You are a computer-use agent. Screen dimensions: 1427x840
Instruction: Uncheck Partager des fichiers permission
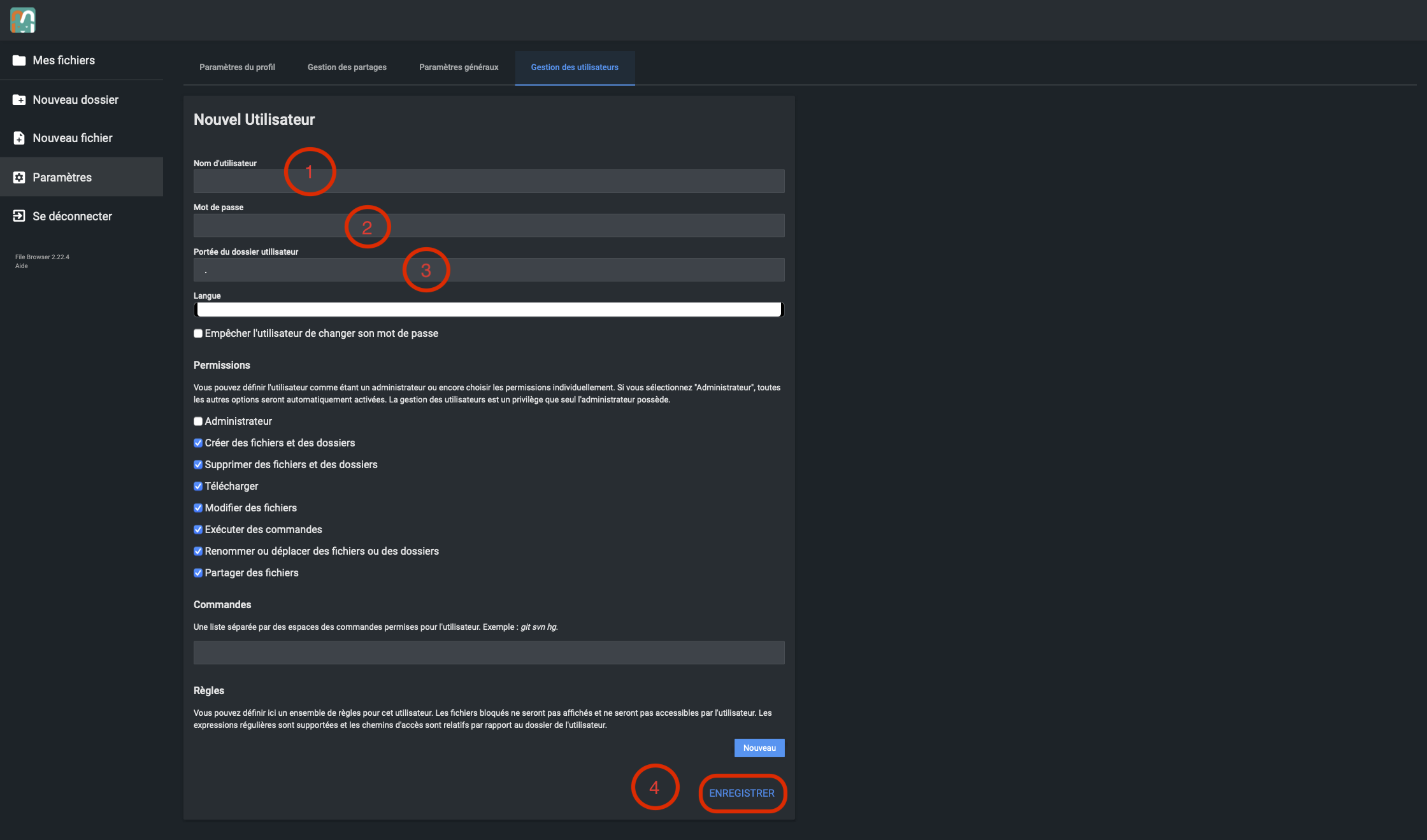[198, 573]
